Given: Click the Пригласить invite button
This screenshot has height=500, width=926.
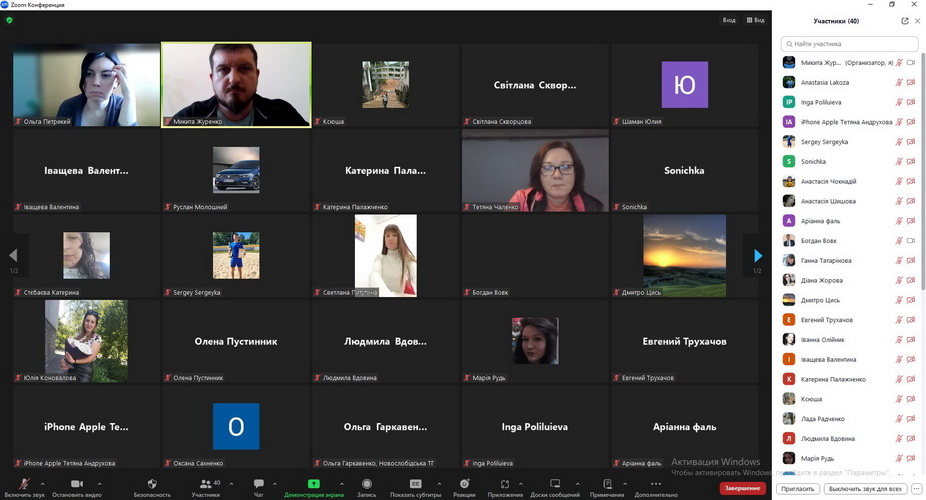Looking at the screenshot, I should [798, 489].
